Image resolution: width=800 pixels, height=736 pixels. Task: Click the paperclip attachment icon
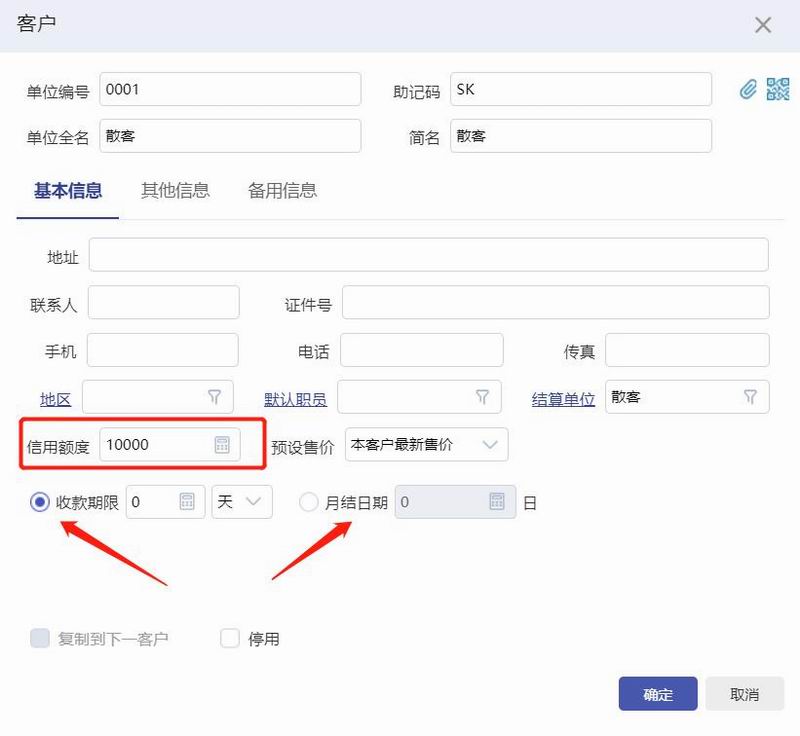tap(748, 90)
